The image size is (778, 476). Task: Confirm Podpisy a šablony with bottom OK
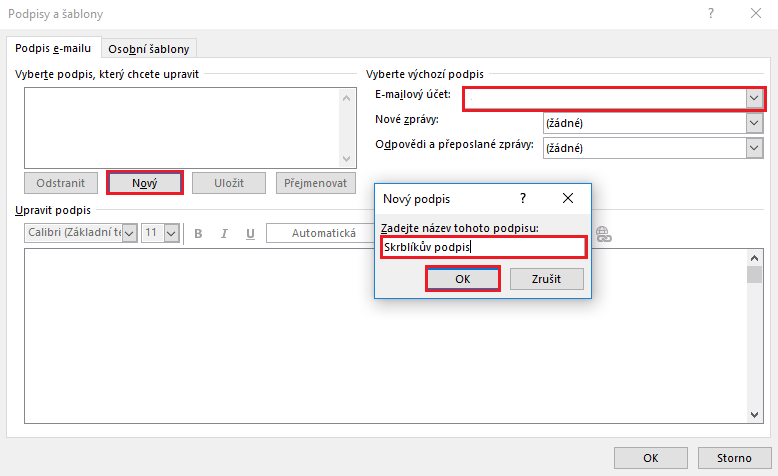pyautogui.click(x=650, y=458)
